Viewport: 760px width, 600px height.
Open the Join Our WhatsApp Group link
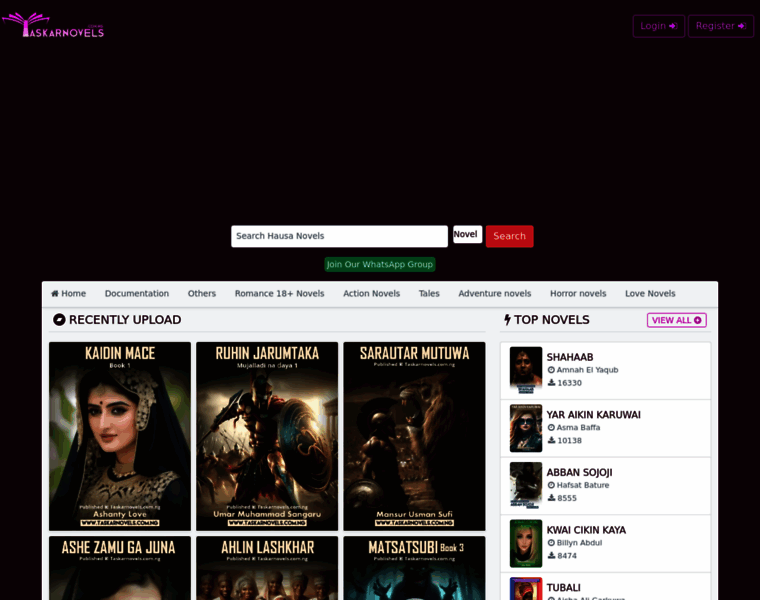tap(380, 264)
